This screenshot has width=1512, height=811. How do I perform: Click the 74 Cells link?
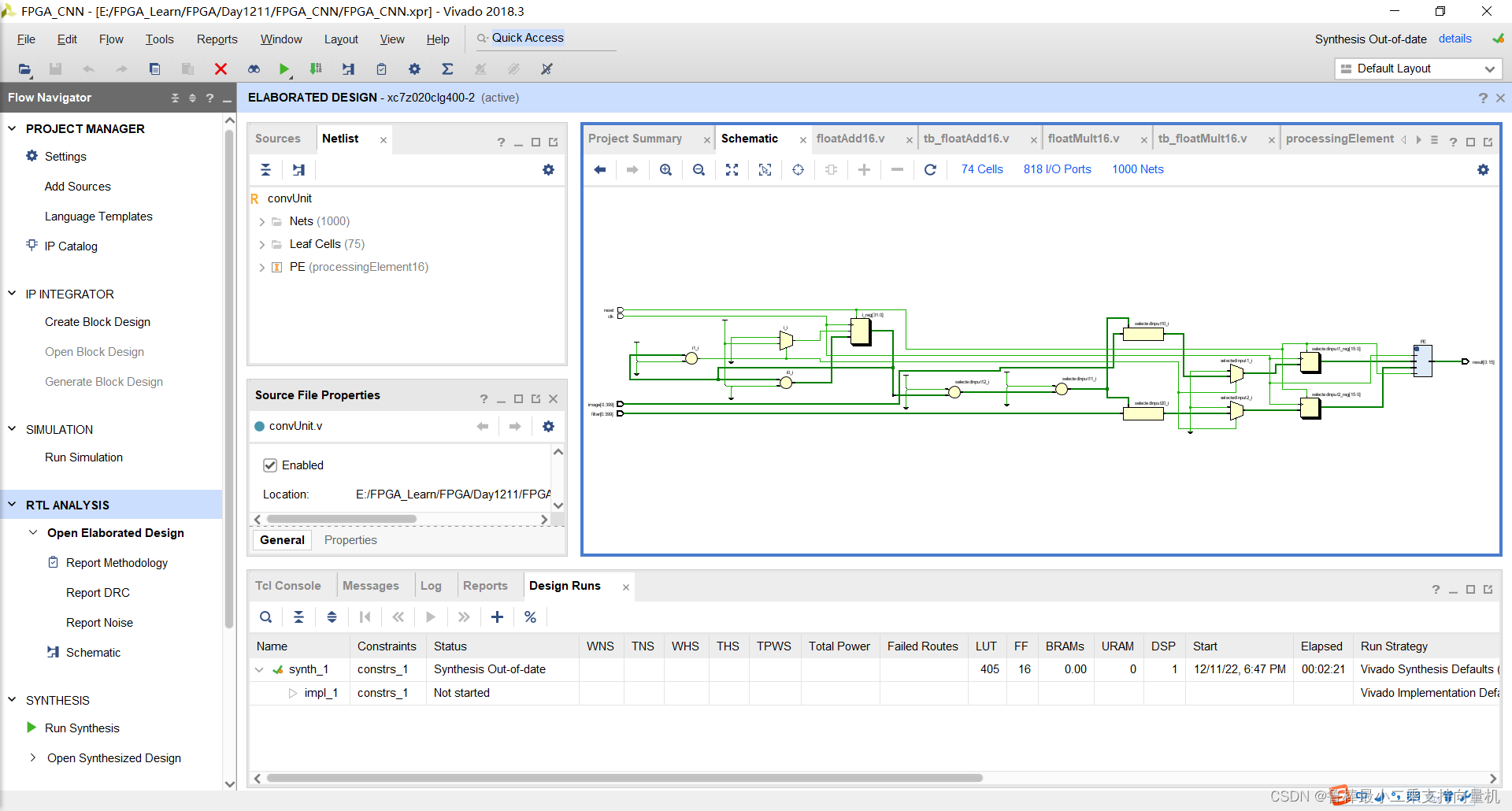click(982, 169)
